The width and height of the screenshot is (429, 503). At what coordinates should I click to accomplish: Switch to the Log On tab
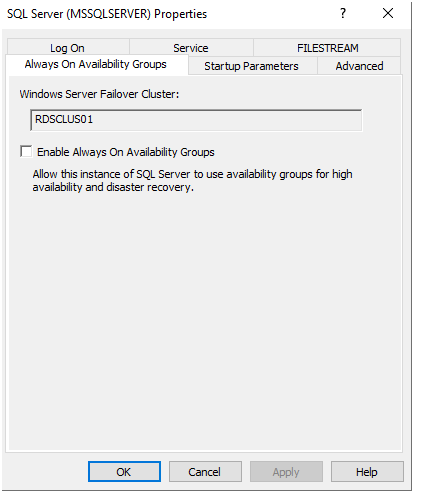pyautogui.click(x=68, y=48)
